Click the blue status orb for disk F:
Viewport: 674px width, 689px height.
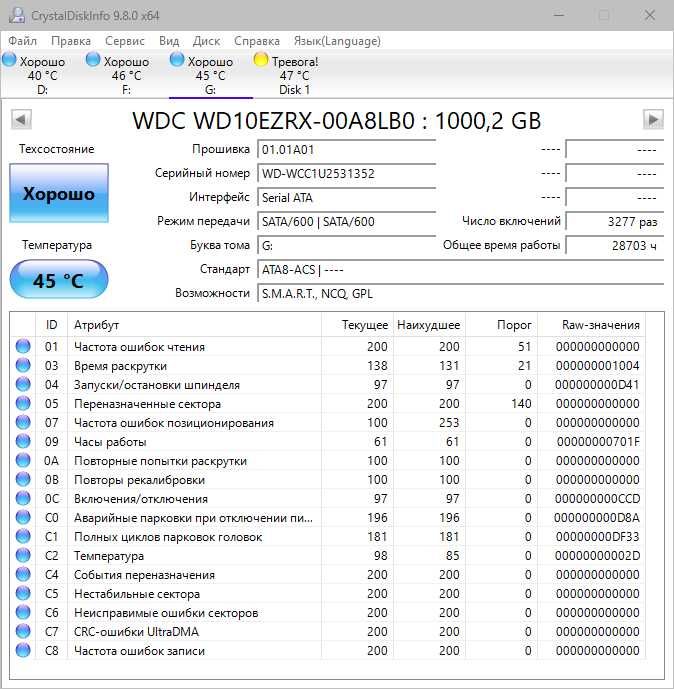pos(93,59)
